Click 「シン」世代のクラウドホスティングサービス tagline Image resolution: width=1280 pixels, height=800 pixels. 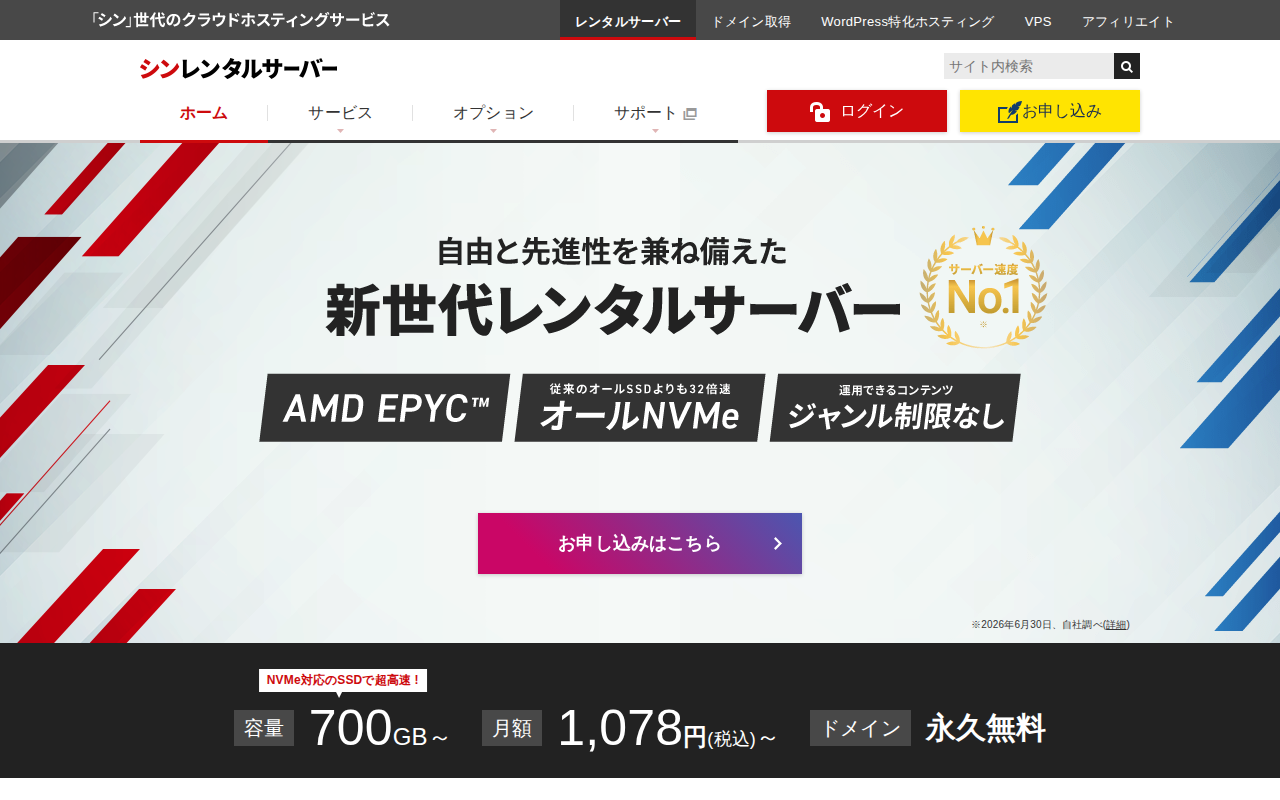240,20
